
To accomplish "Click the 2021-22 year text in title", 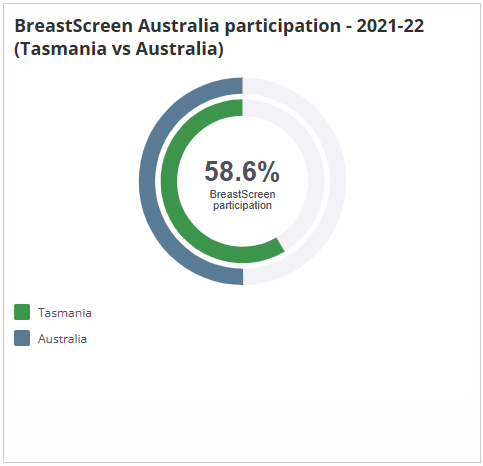I will pos(390,26).
